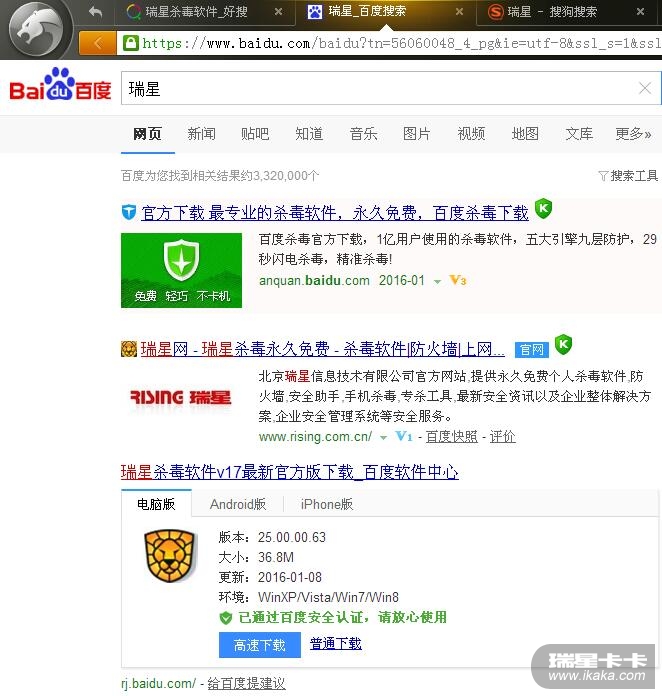Click the green K badge after Baidu antivirus title
This screenshot has height=696, width=662.
coord(543,209)
